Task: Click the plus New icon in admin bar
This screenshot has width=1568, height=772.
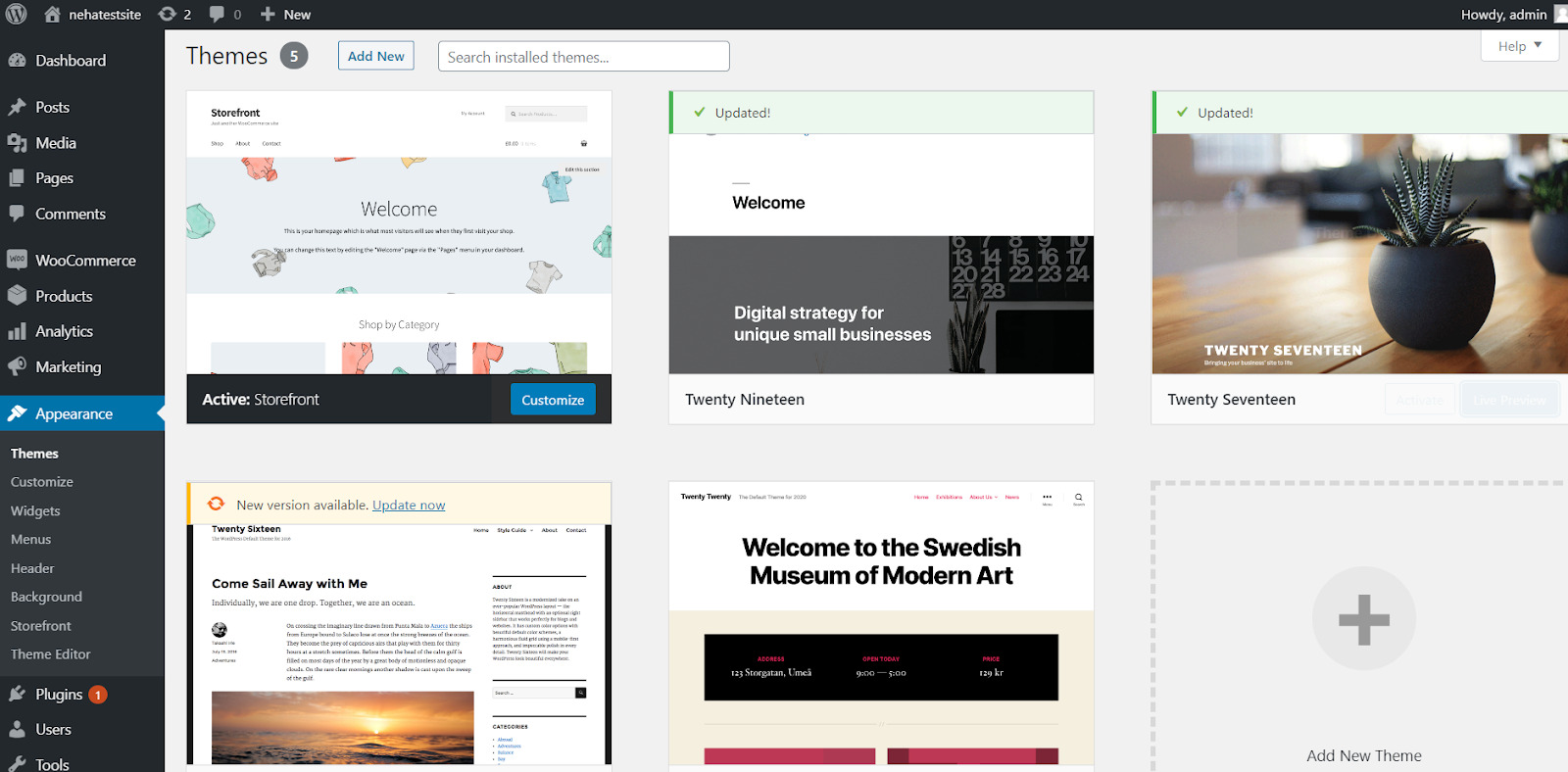Action: click(x=268, y=14)
